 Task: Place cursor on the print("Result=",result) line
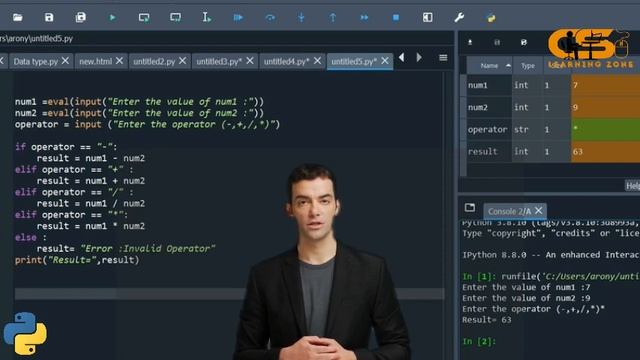tap(77, 260)
